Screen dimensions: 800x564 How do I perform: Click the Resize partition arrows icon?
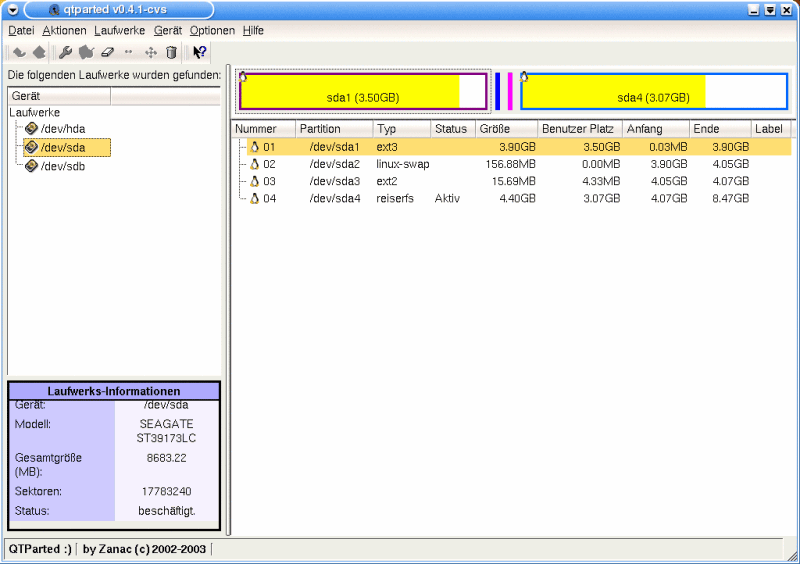click(x=129, y=52)
